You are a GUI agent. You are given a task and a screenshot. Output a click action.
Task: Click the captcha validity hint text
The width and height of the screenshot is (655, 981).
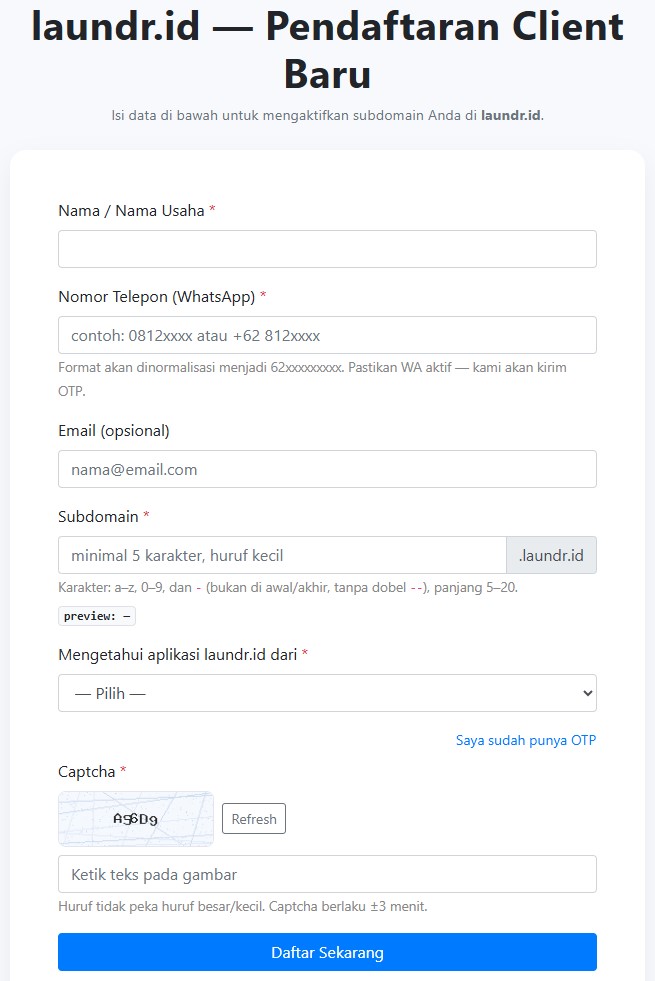[243, 907]
